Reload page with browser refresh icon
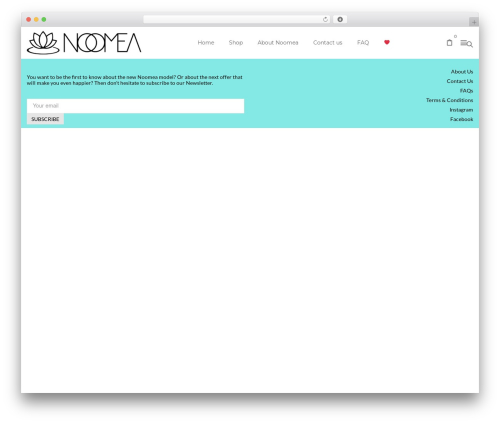The width and height of the screenshot is (500, 423). point(325,19)
